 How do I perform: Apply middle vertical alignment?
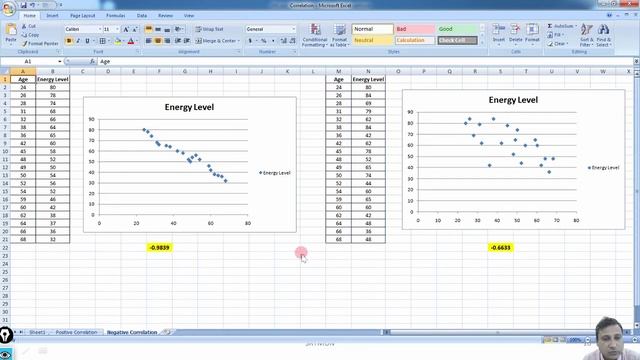pyautogui.click(x=158, y=29)
